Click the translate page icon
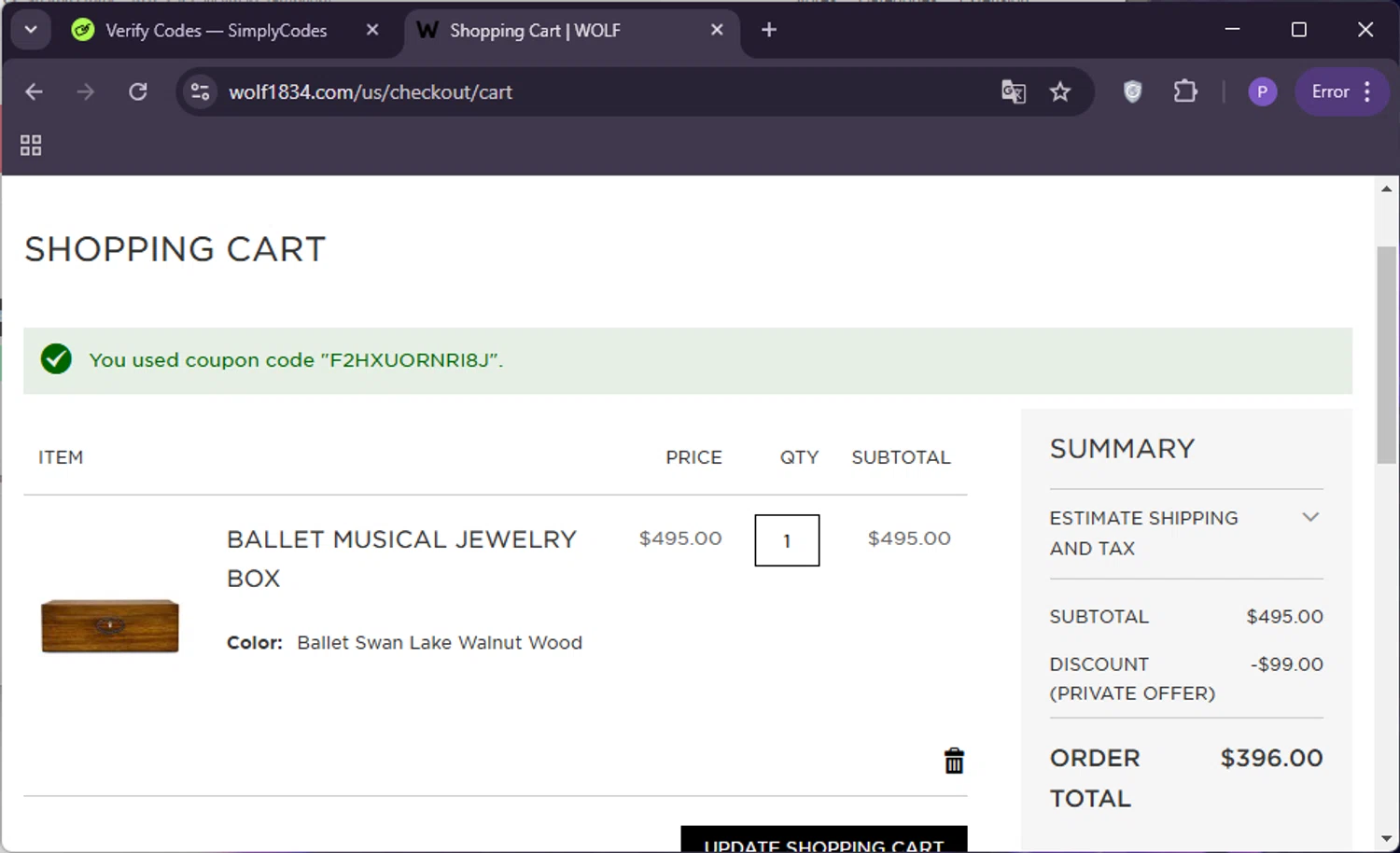1400x853 pixels. click(x=1014, y=91)
